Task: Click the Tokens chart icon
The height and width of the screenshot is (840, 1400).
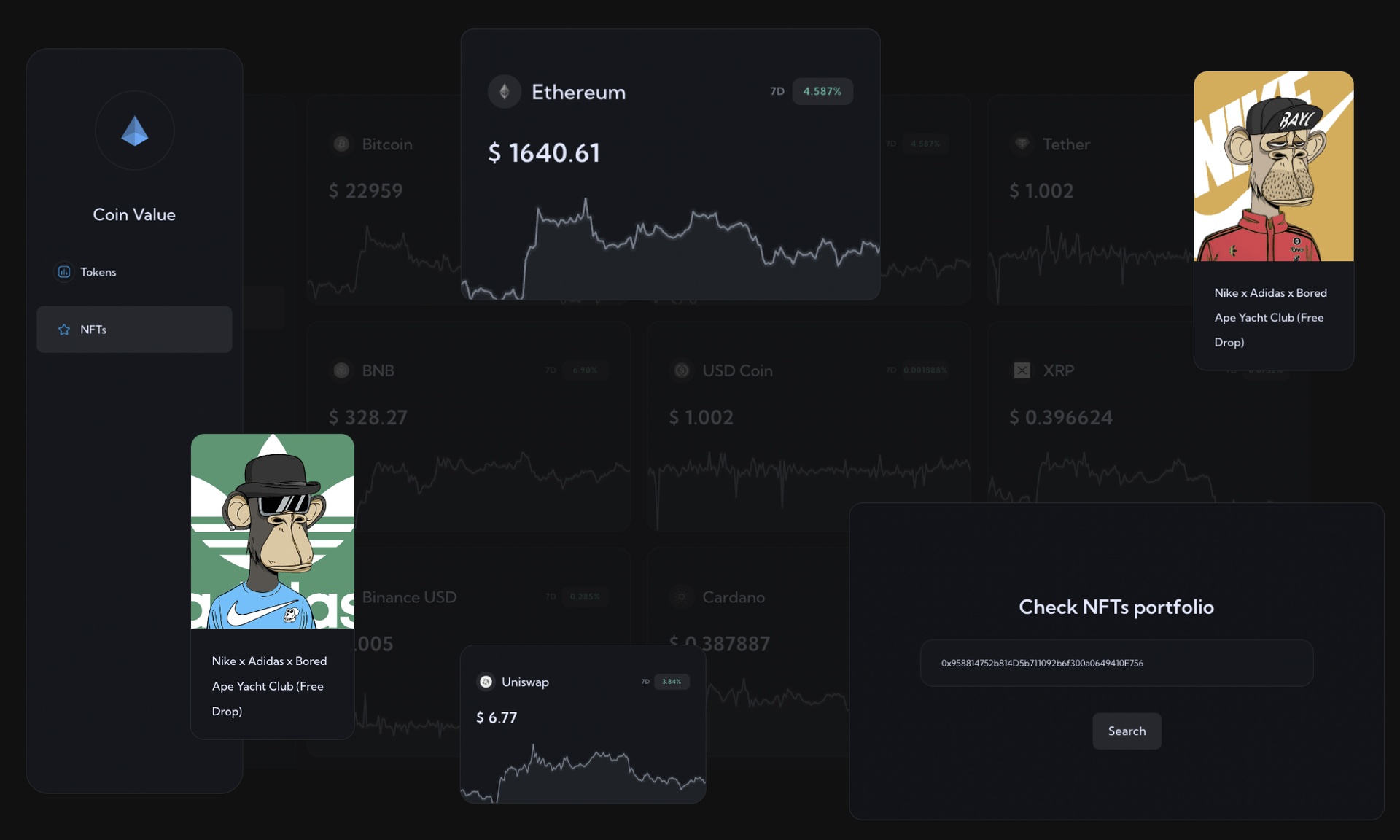Action: 64,272
